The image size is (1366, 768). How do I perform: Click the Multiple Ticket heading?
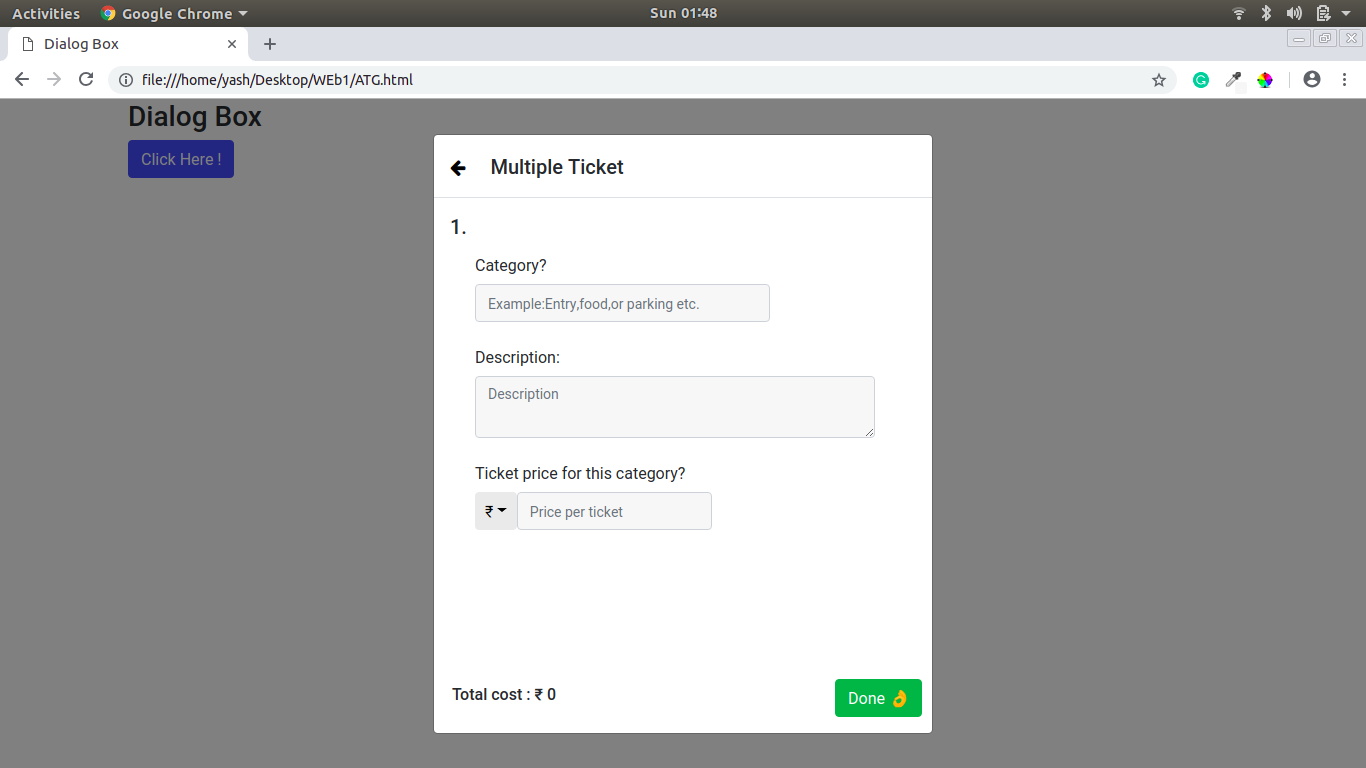click(557, 167)
